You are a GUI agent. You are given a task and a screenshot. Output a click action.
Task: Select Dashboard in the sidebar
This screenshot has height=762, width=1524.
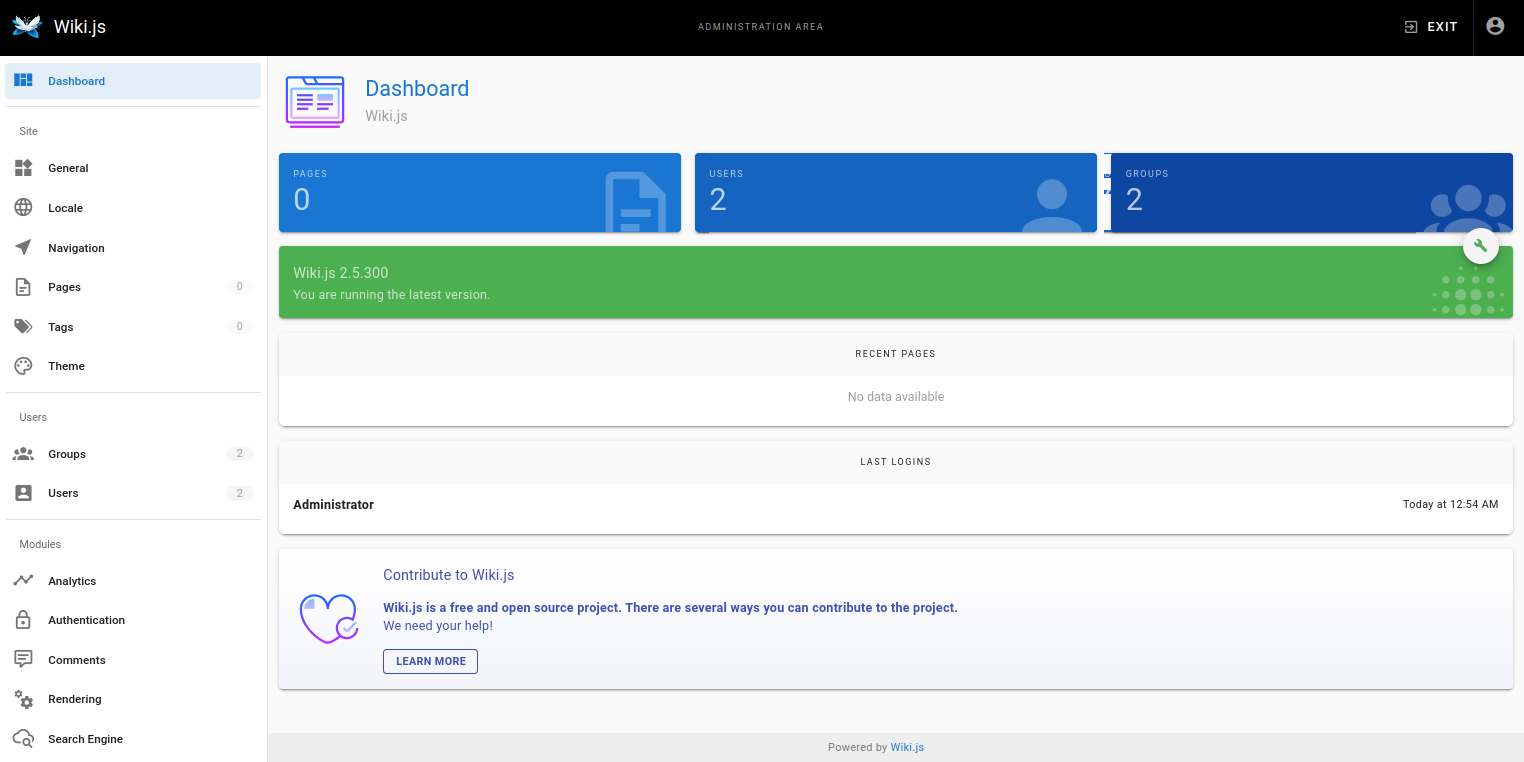[x=76, y=81]
